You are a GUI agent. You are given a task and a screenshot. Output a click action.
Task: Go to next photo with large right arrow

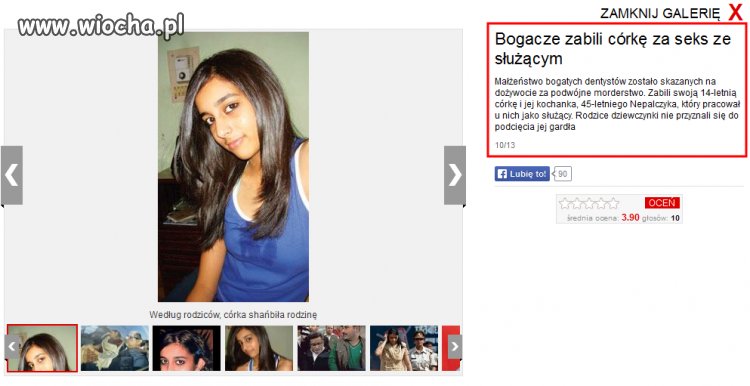click(454, 175)
